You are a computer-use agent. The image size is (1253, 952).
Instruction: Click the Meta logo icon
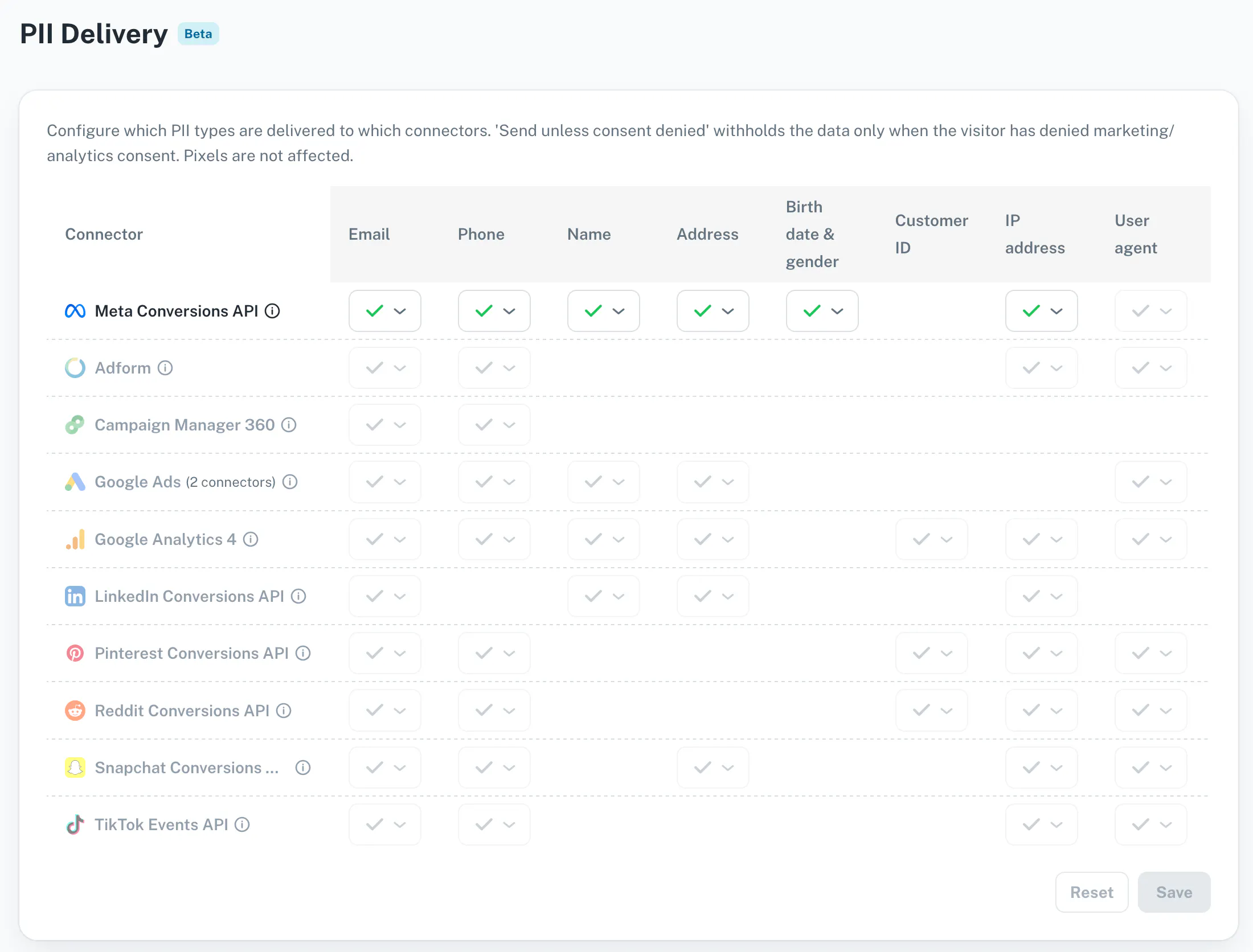(75, 311)
